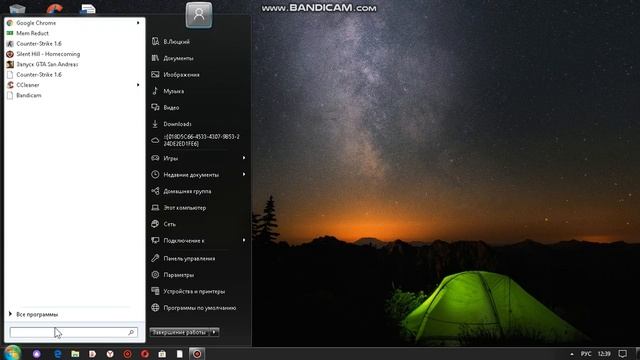640x360 pixels.
Task: Open File Explorer from the taskbar
Action: point(75,354)
